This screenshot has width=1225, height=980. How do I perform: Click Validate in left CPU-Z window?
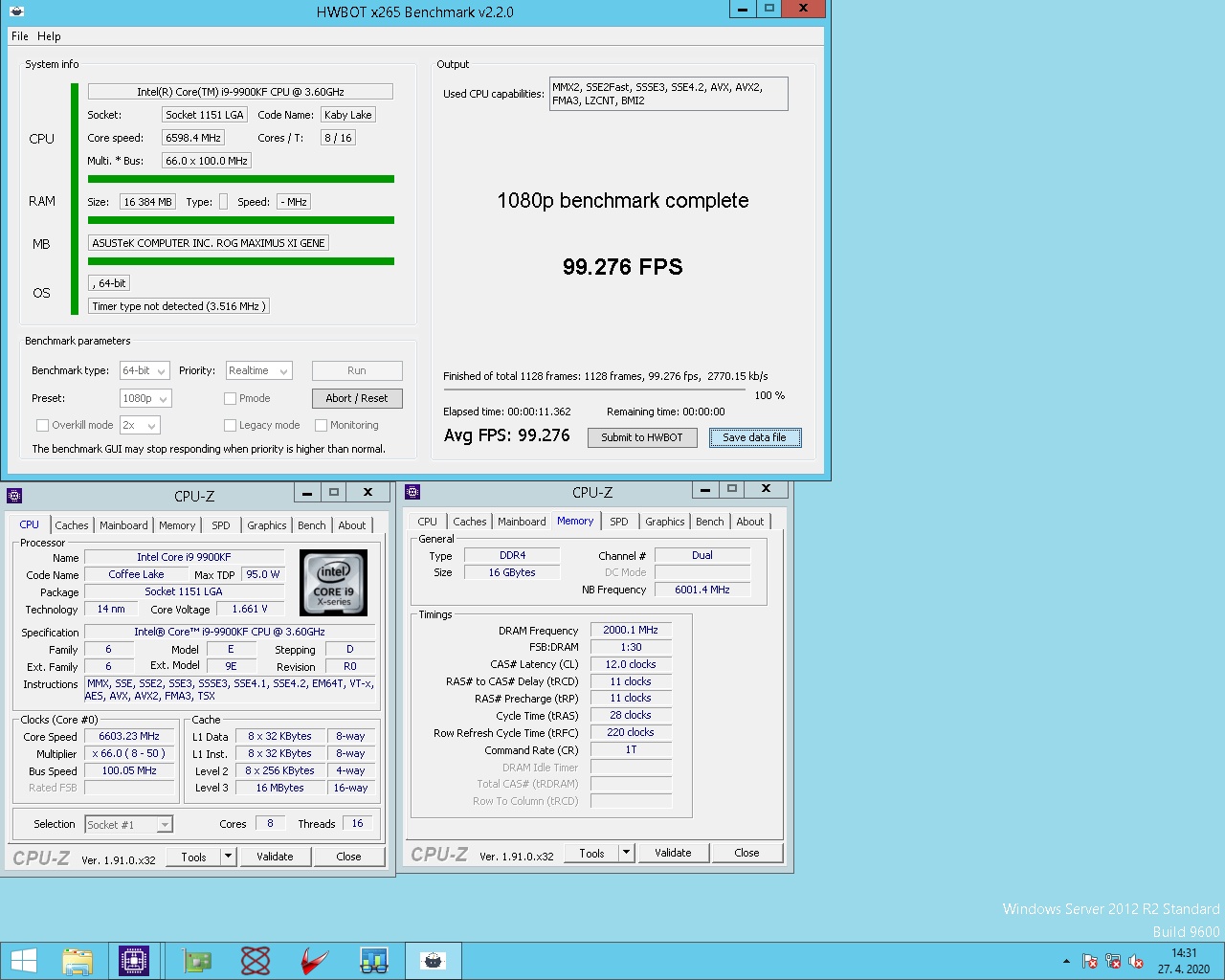tap(275, 857)
